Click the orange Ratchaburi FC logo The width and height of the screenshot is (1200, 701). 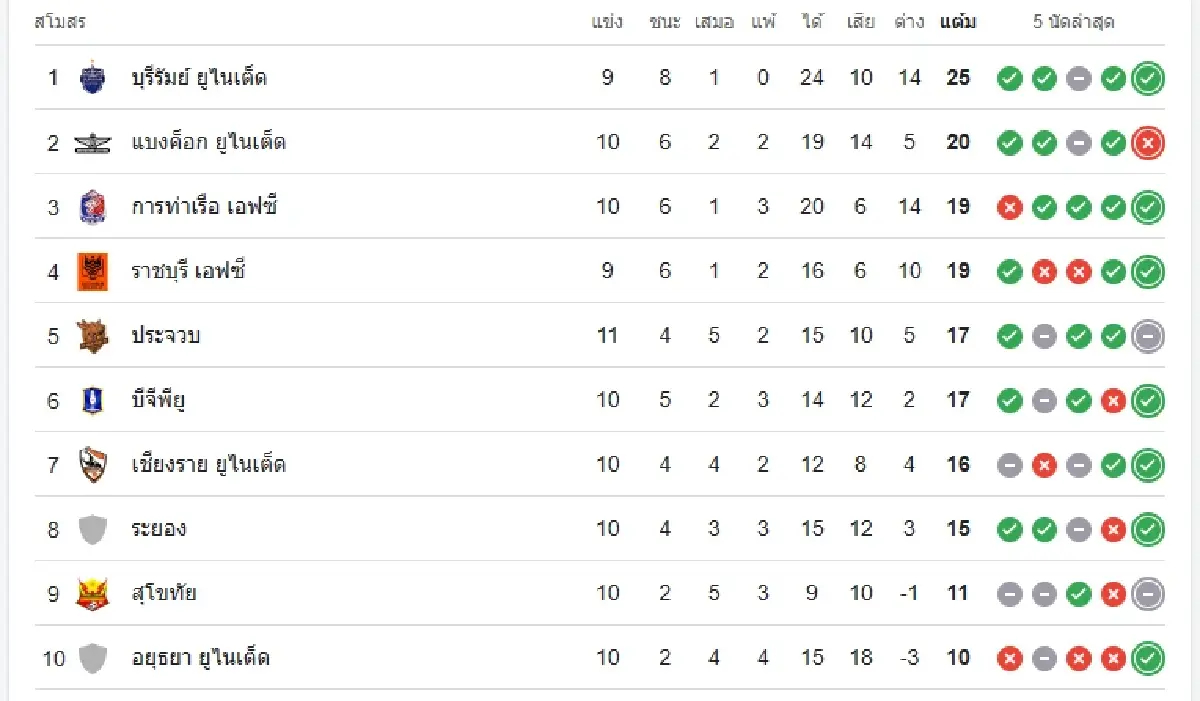pos(92,271)
